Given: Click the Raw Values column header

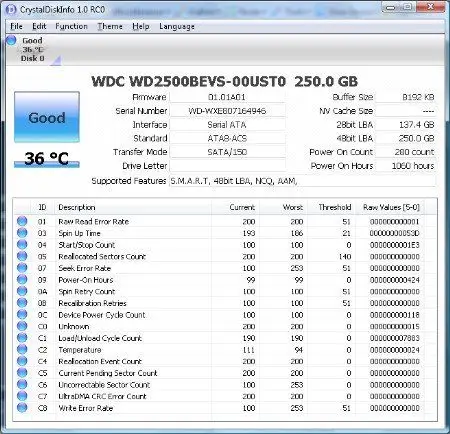Looking at the screenshot, I should (390, 207).
